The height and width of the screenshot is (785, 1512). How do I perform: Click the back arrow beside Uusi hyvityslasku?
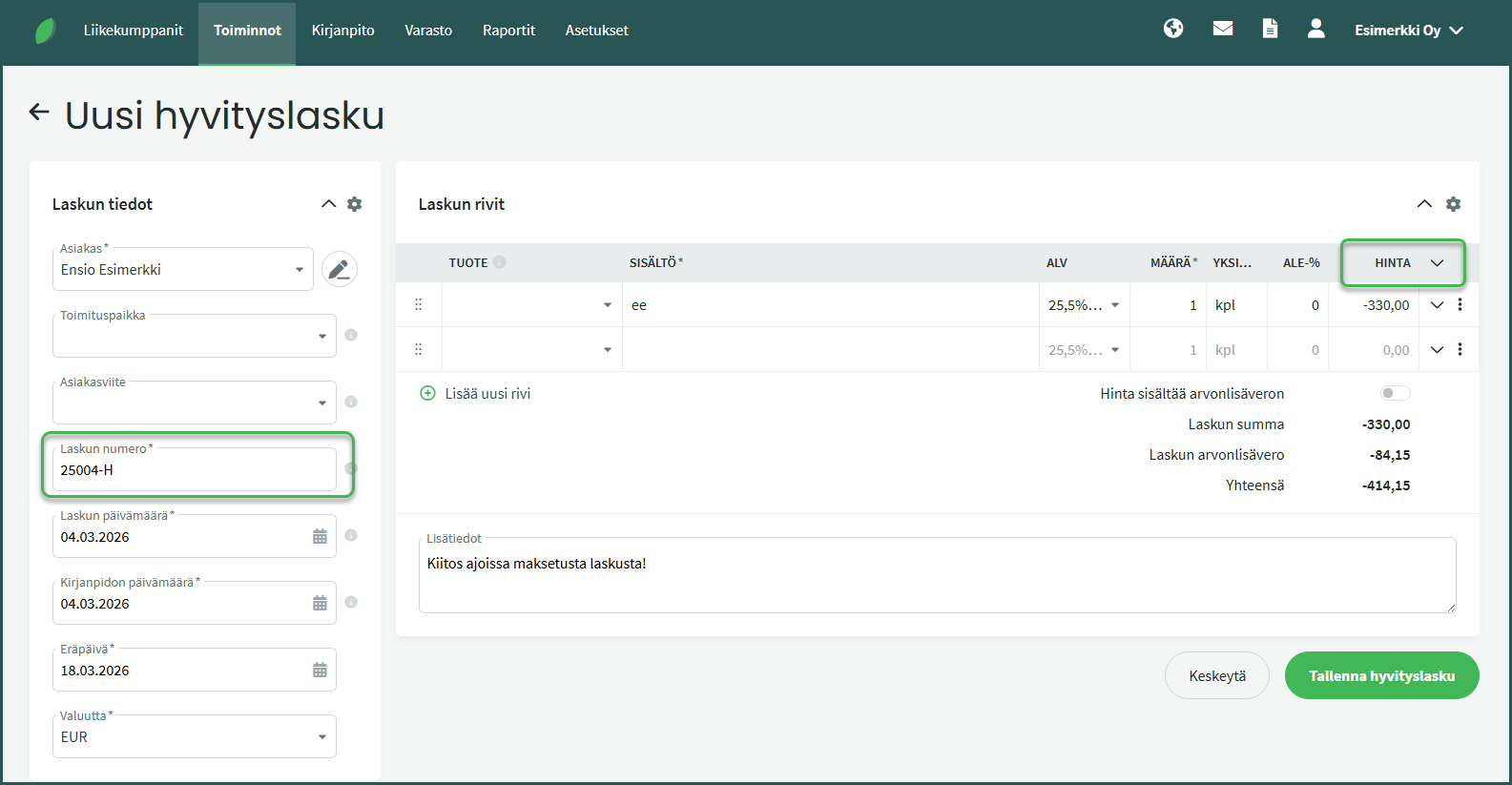(39, 113)
